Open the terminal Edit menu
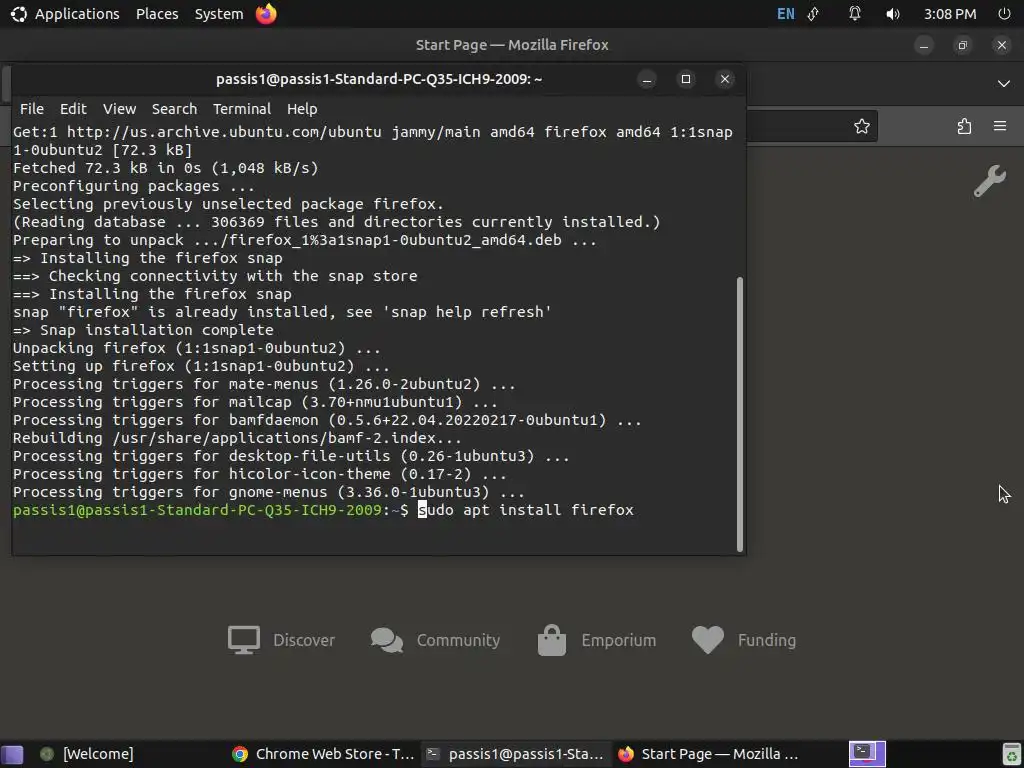Image resolution: width=1024 pixels, height=768 pixels. pos(73,109)
